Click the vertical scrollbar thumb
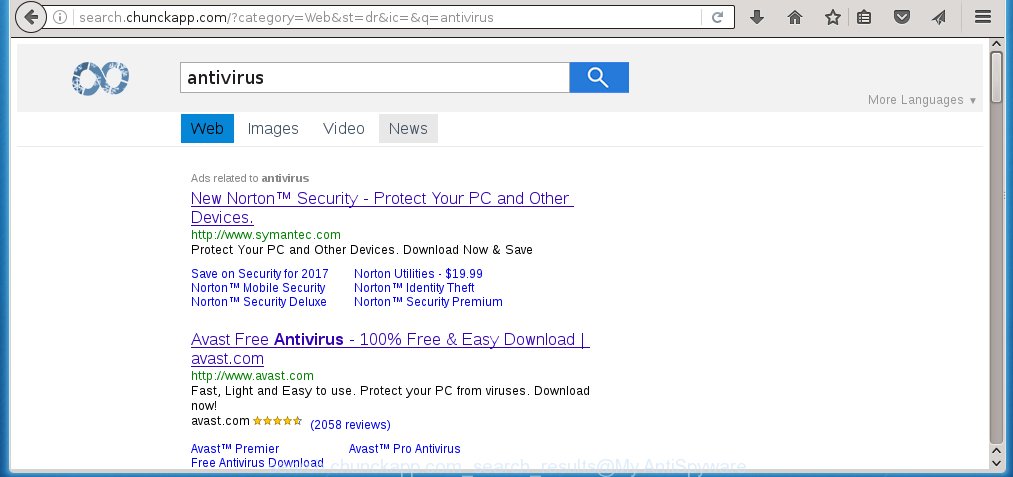The height and width of the screenshot is (477, 1013). [997, 76]
